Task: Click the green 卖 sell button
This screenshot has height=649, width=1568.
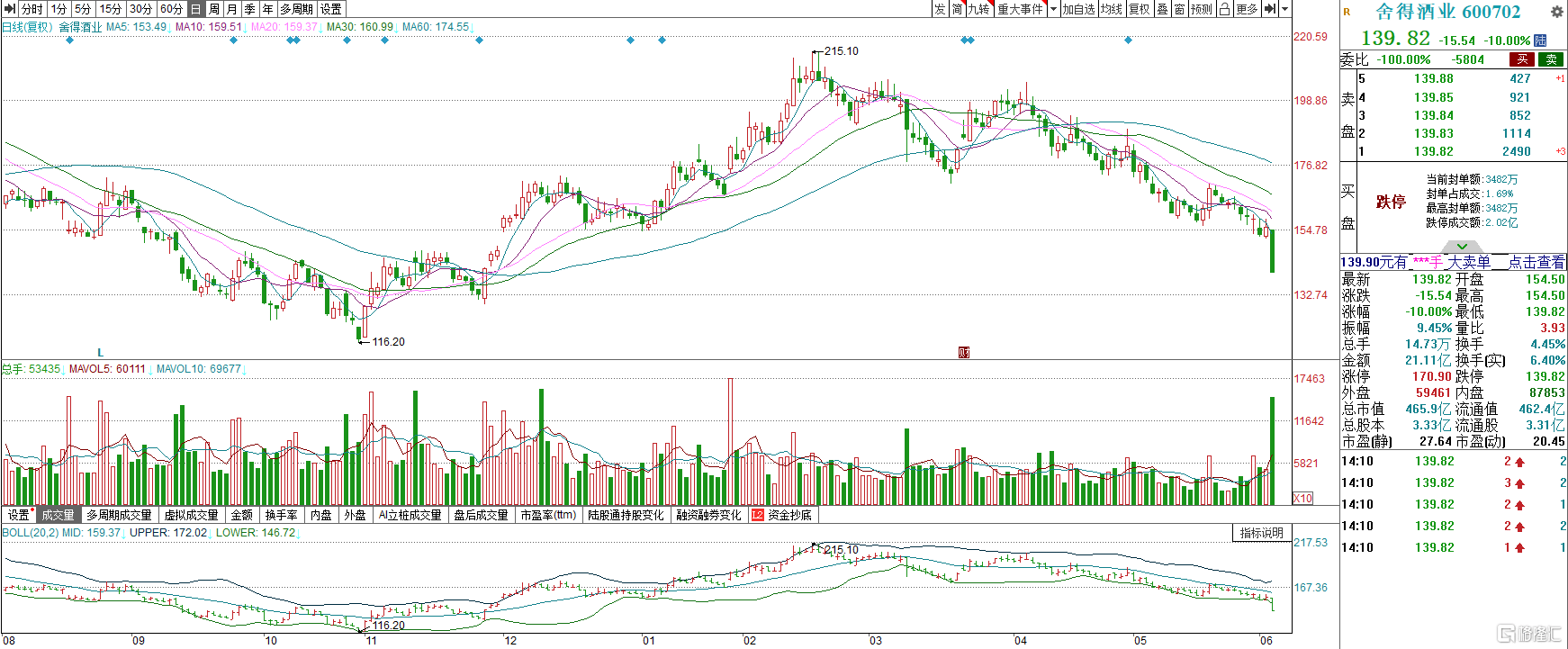Action: pos(1551,59)
